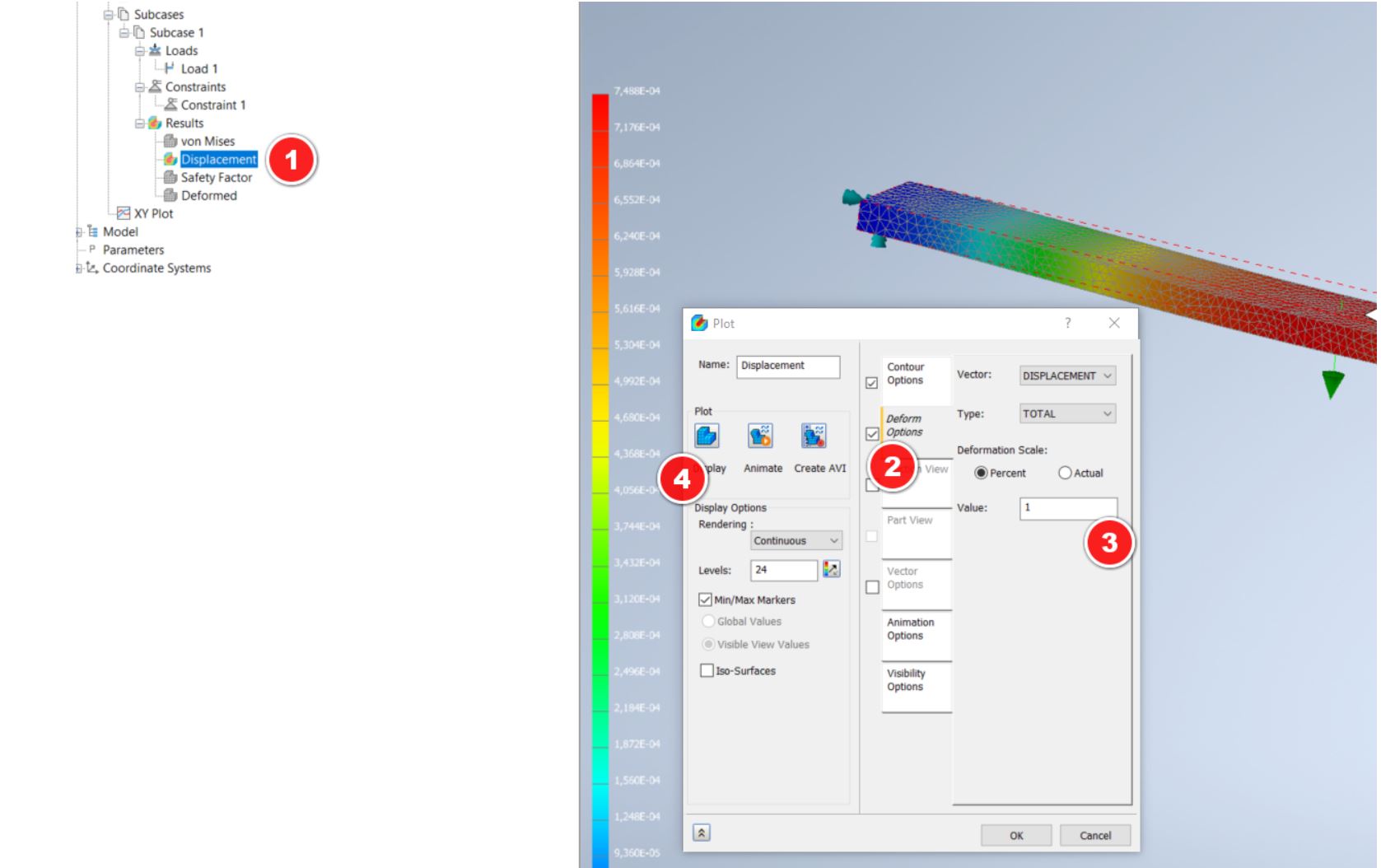Select the Actual deformation scale radio button
1381x868 pixels.
click(1066, 472)
